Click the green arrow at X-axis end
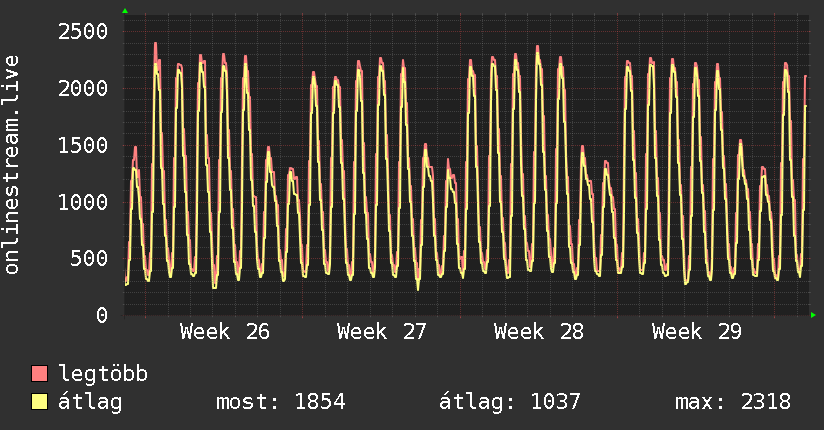This screenshot has height=430, width=824. 813,315
